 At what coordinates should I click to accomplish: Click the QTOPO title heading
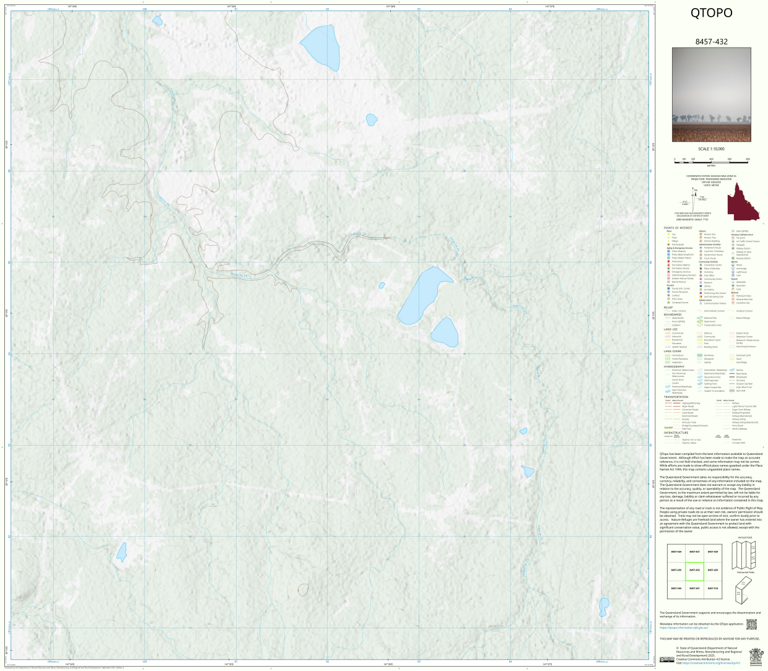711,13
